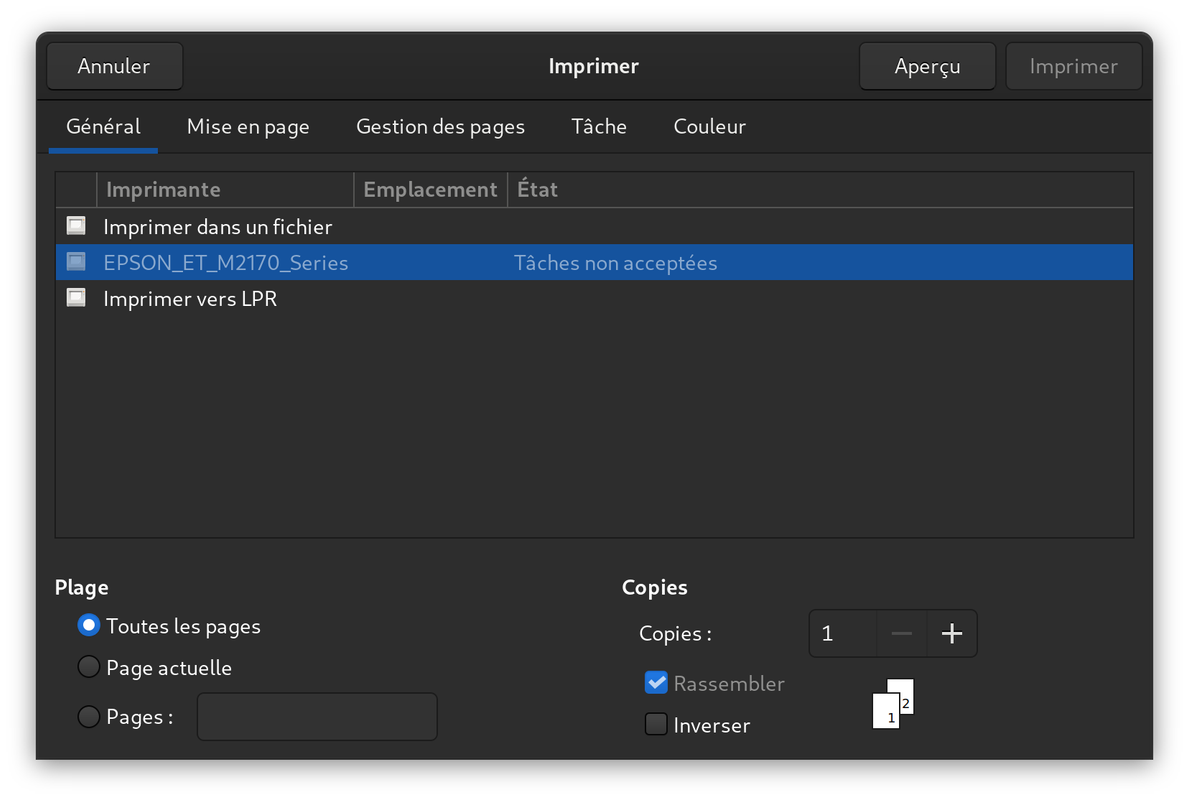Select the EPSON_ET_M2170_Series printer name
The image size is (1189, 800).
226,262
